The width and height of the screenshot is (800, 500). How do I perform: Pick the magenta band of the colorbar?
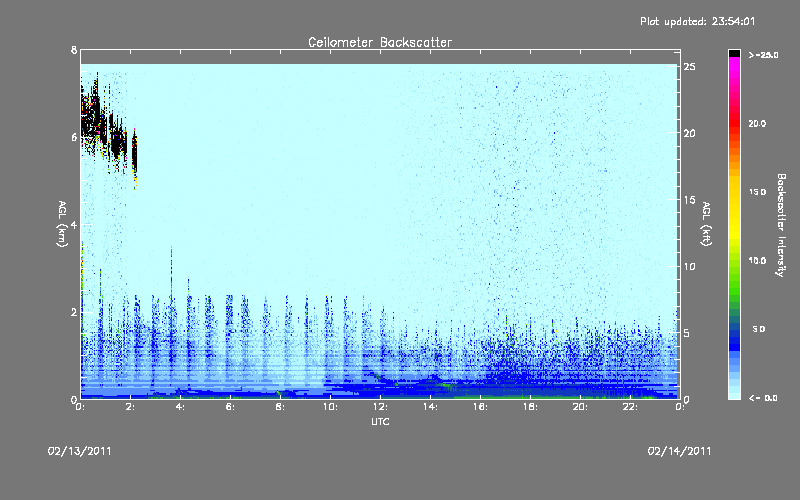[734, 66]
